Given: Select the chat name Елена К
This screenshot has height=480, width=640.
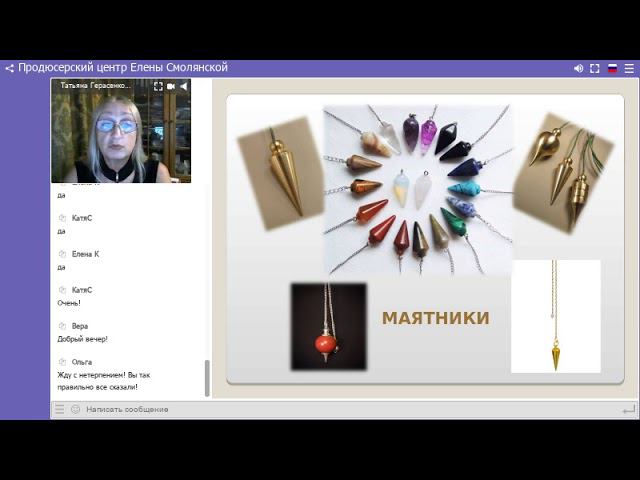Looking at the screenshot, I should [85, 254].
